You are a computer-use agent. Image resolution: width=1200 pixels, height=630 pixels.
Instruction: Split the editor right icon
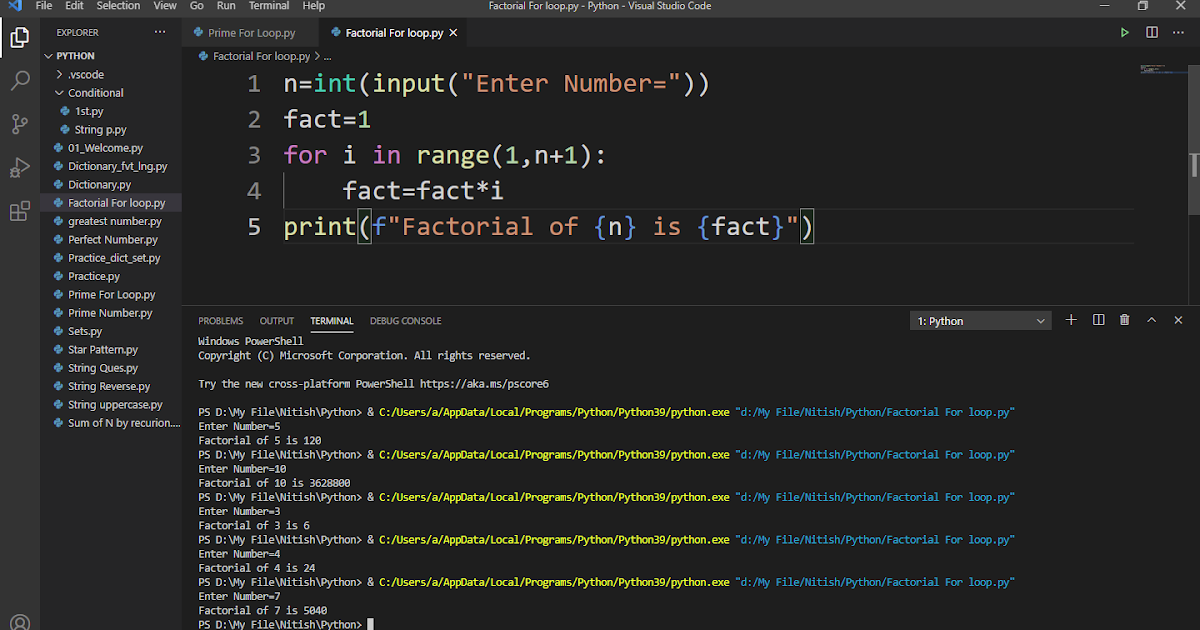[x=1152, y=32]
